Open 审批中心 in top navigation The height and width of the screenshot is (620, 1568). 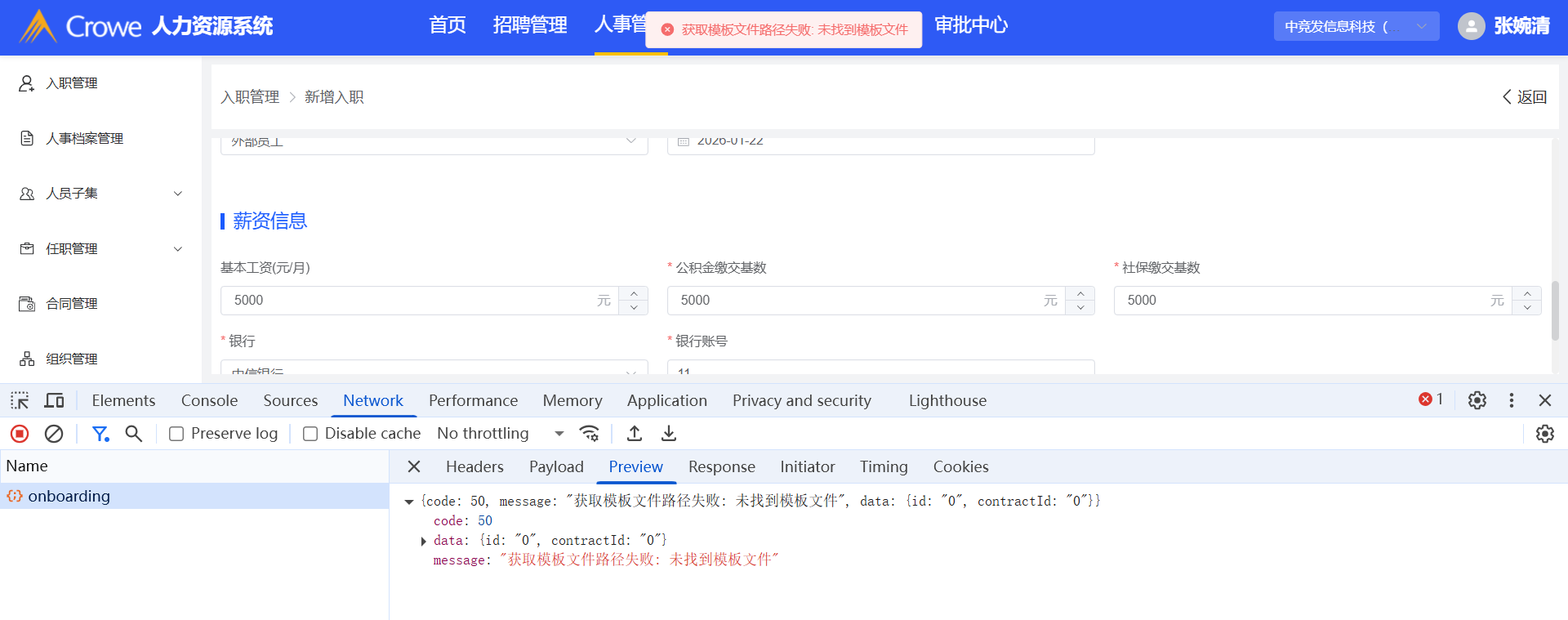point(971,25)
